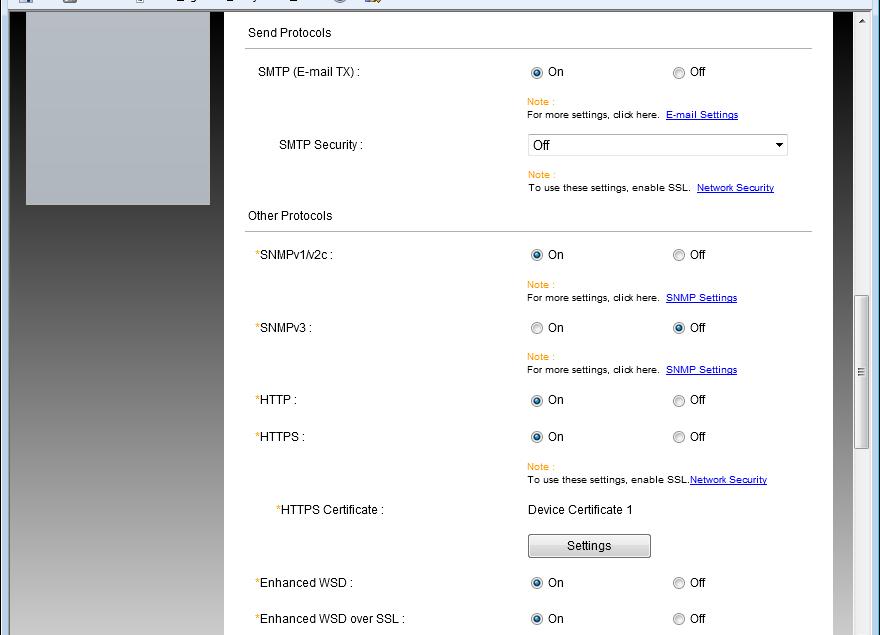Enable Enhanced WSD On
This screenshot has width=880, height=635.
click(537, 583)
